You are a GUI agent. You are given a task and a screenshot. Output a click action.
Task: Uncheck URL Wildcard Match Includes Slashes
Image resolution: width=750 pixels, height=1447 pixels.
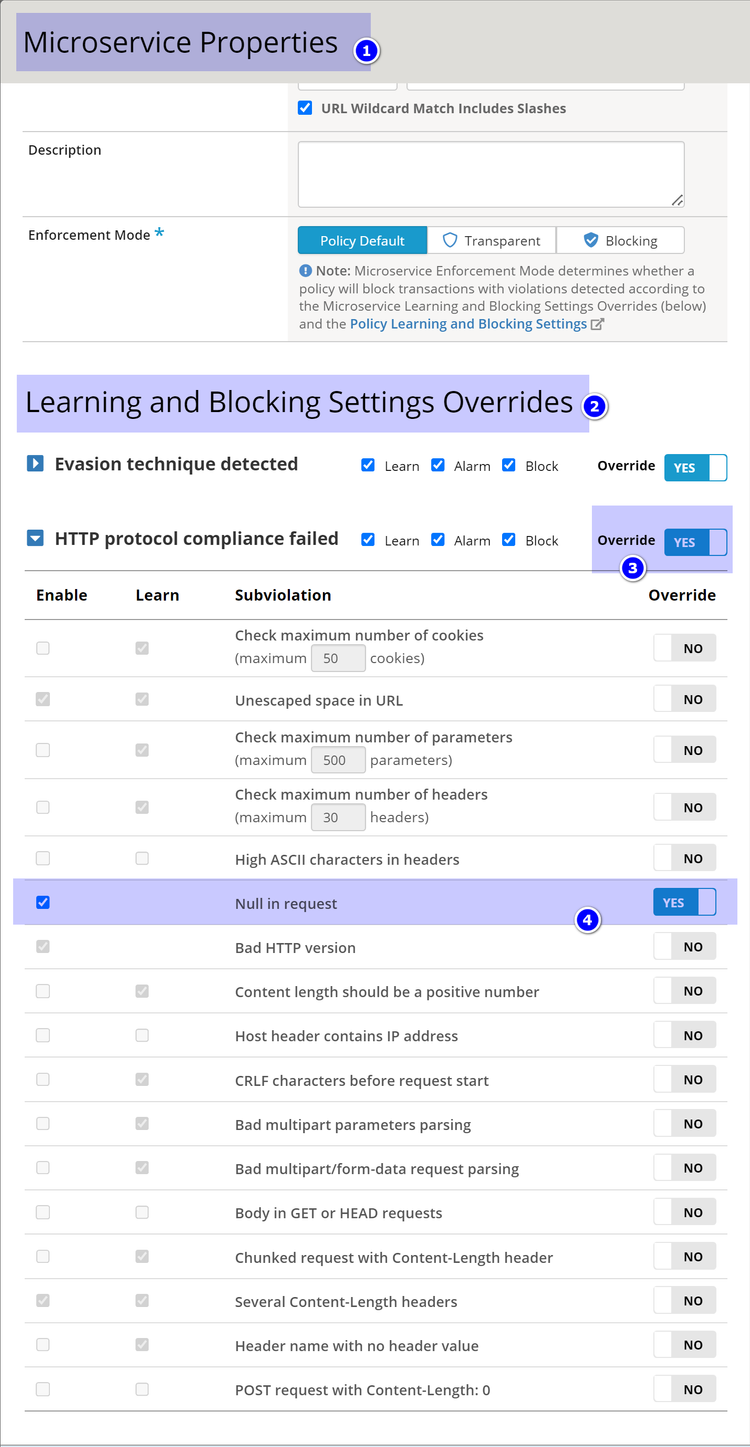(306, 108)
